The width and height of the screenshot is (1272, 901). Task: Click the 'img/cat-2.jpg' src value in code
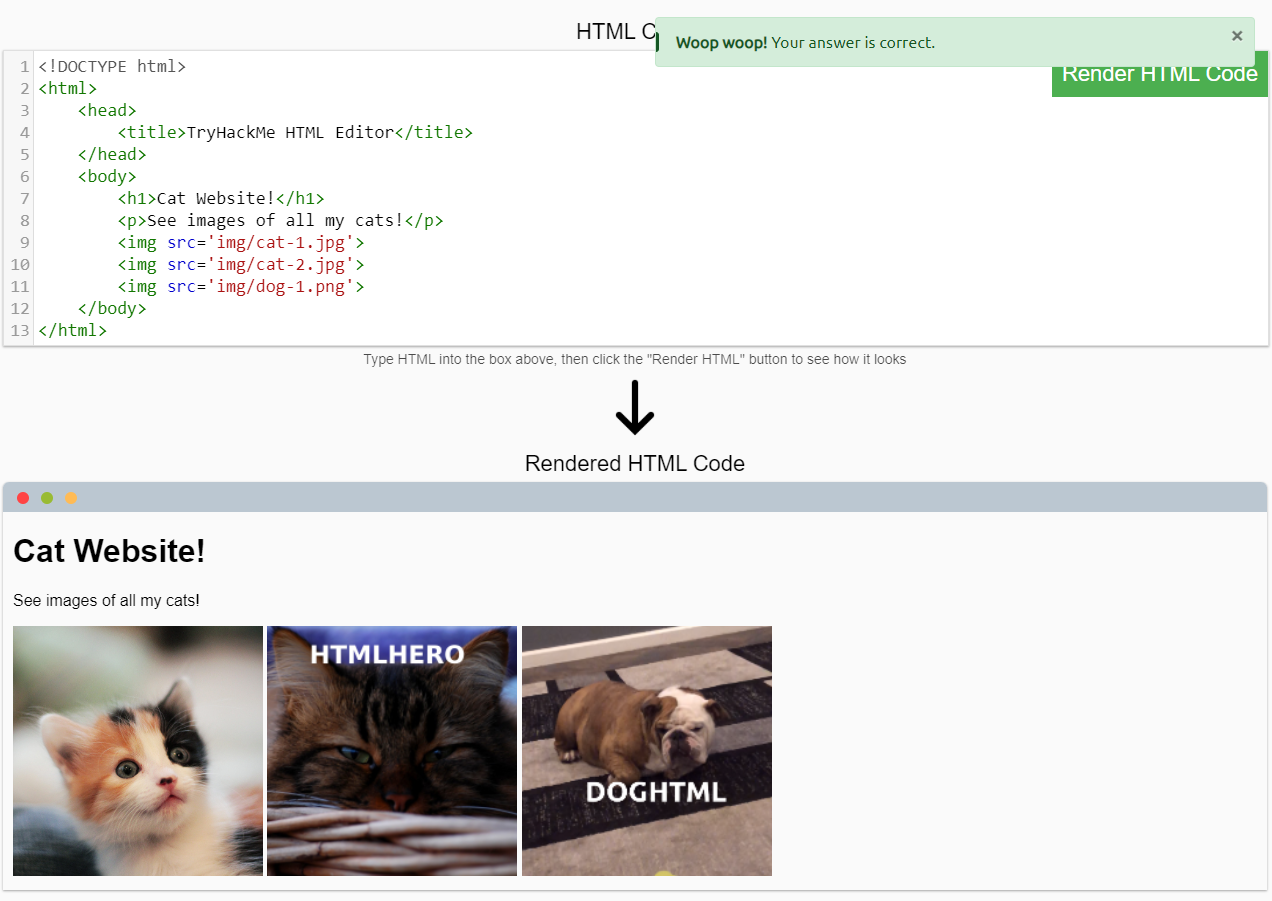point(280,265)
